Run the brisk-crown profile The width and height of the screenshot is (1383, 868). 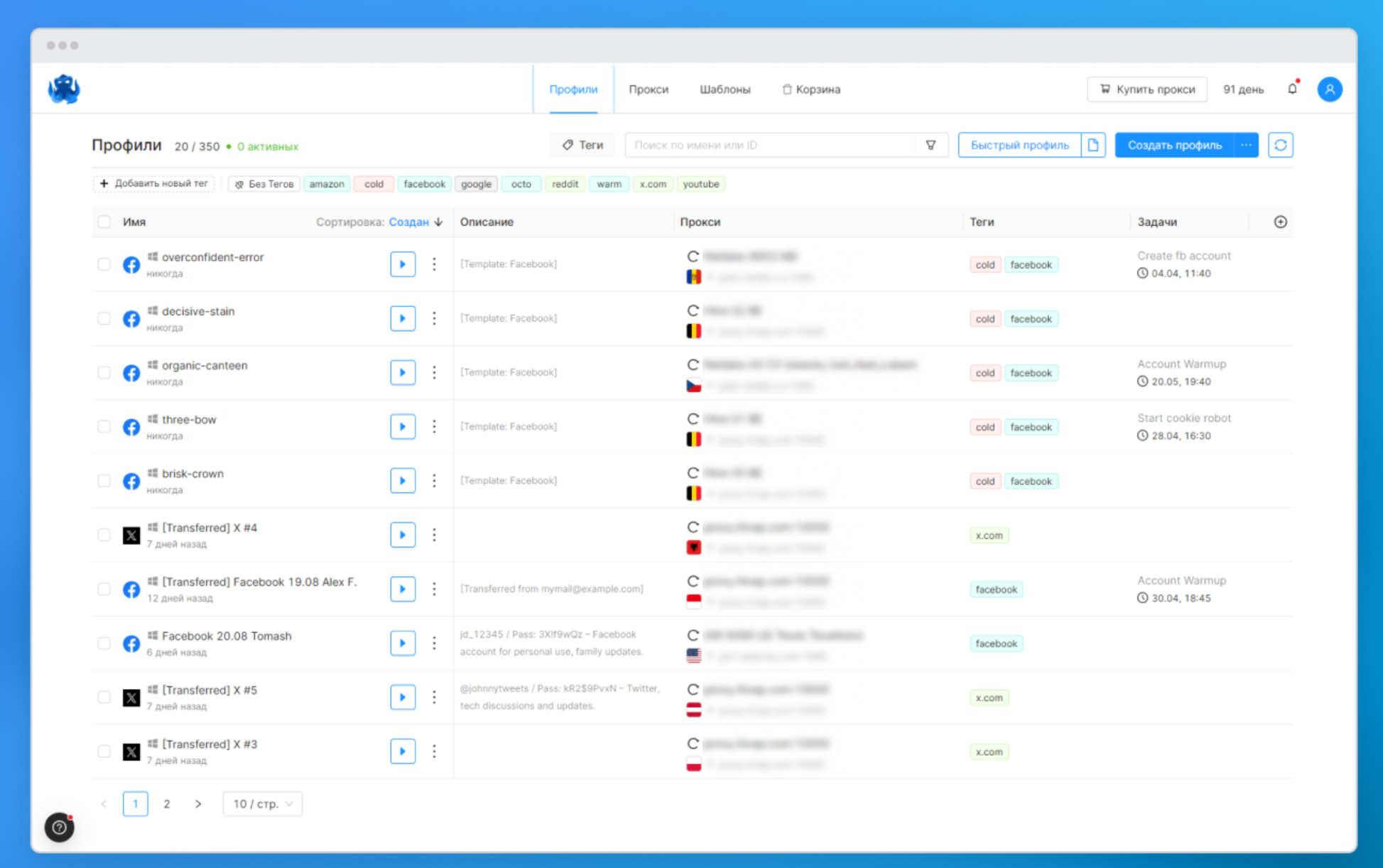pos(403,481)
